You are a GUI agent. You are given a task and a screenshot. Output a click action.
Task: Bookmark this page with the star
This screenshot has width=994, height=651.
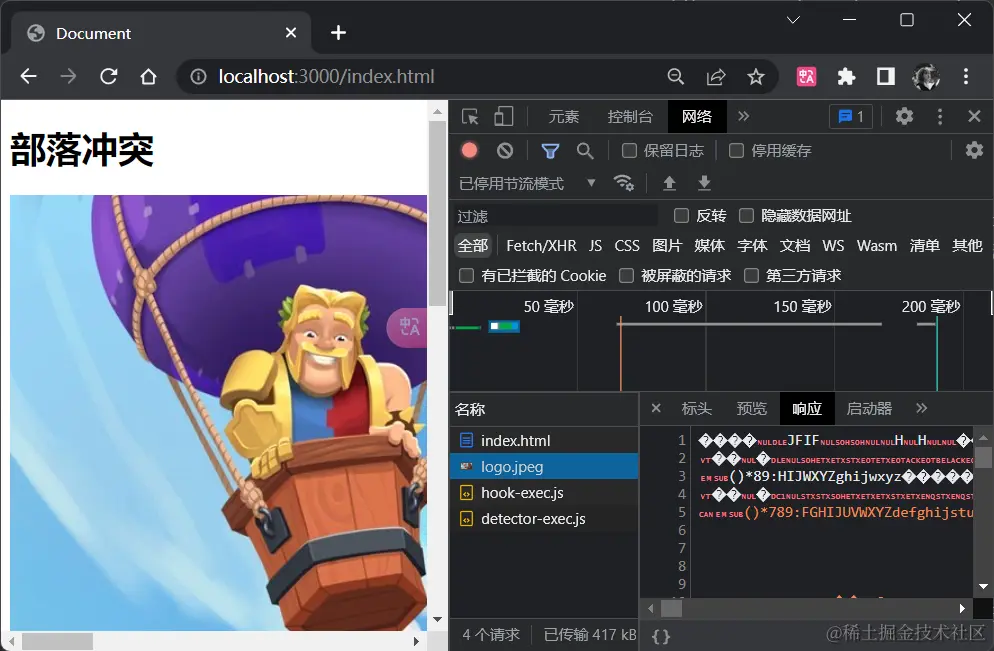pyautogui.click(x=756, y=77)
